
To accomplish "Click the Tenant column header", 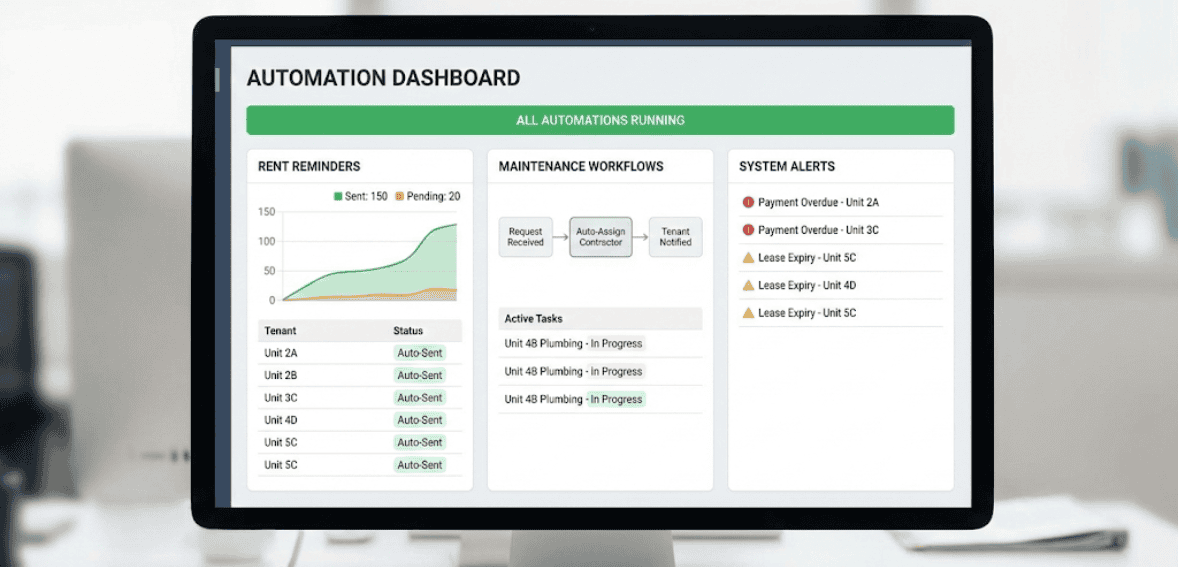I will pyautogui.click(x=280, y=330).
